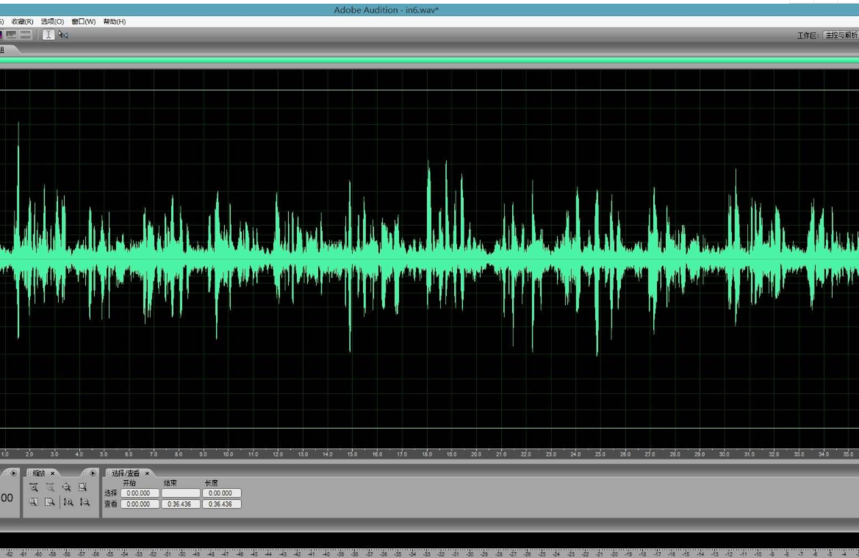Open the 帮助(H) menu
Viewport: 859px width, 558px height.
point(114,21)
